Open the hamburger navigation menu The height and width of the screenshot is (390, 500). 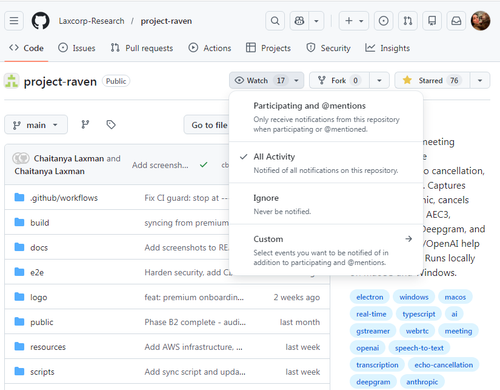tap(14, 21)
